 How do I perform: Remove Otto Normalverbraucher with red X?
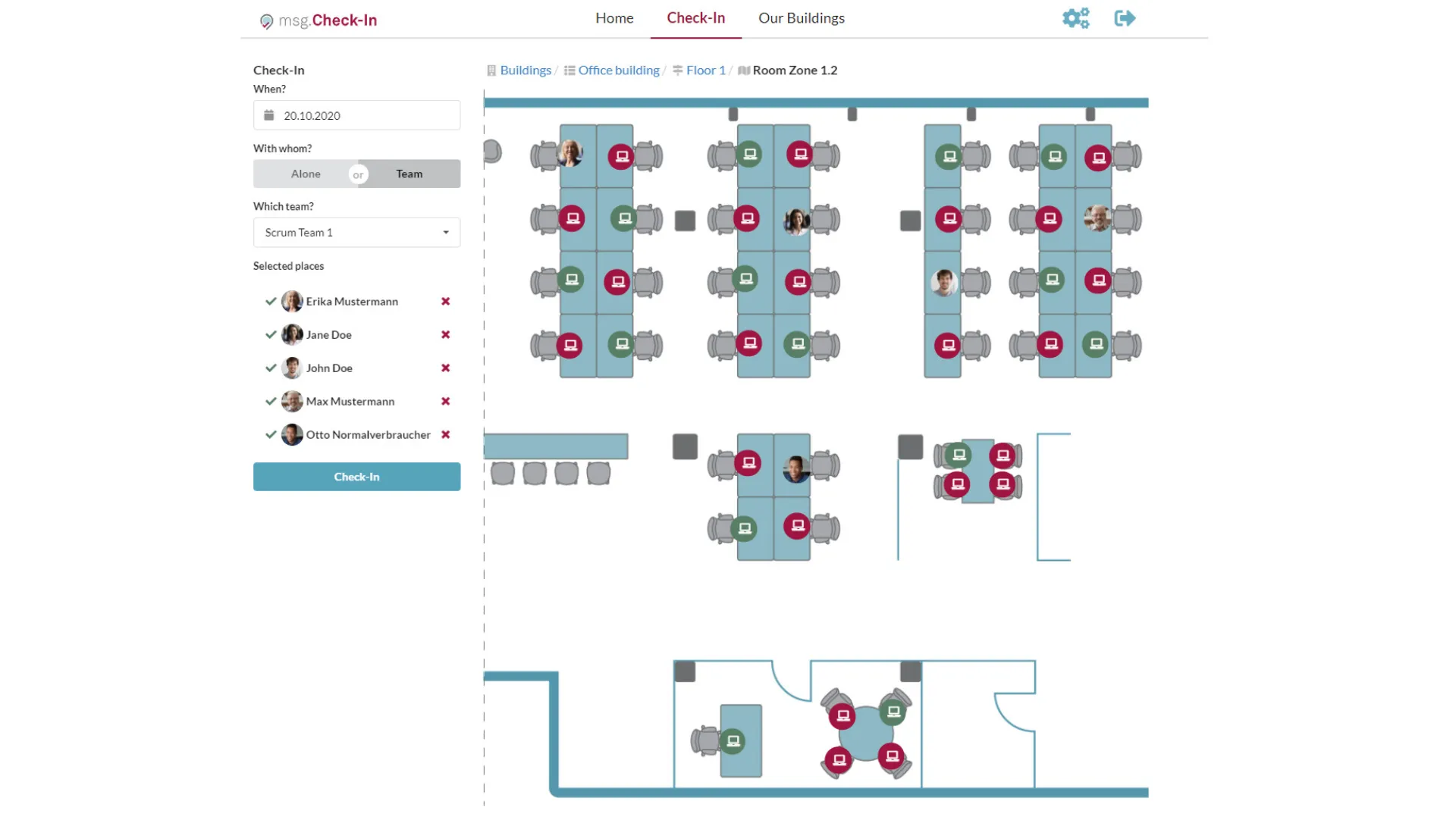(446, 435)
